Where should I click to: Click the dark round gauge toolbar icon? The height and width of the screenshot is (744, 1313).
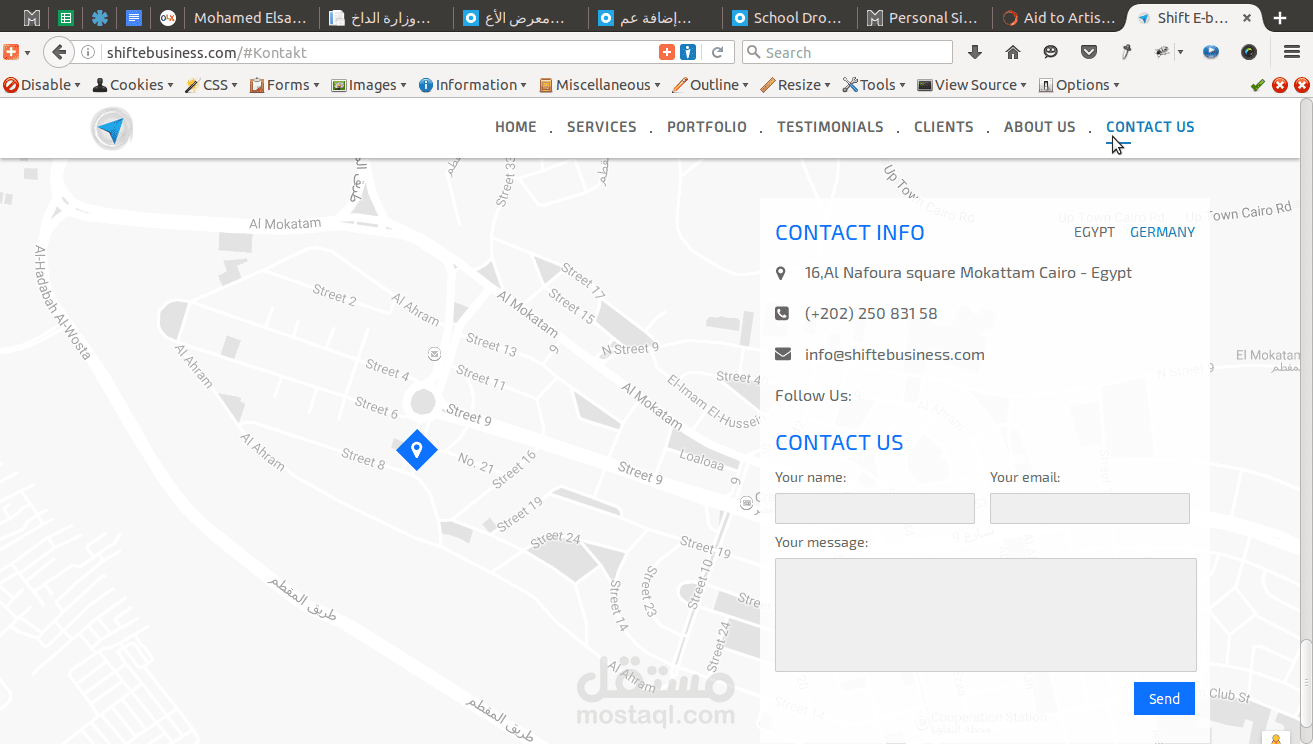point(1249,52)
